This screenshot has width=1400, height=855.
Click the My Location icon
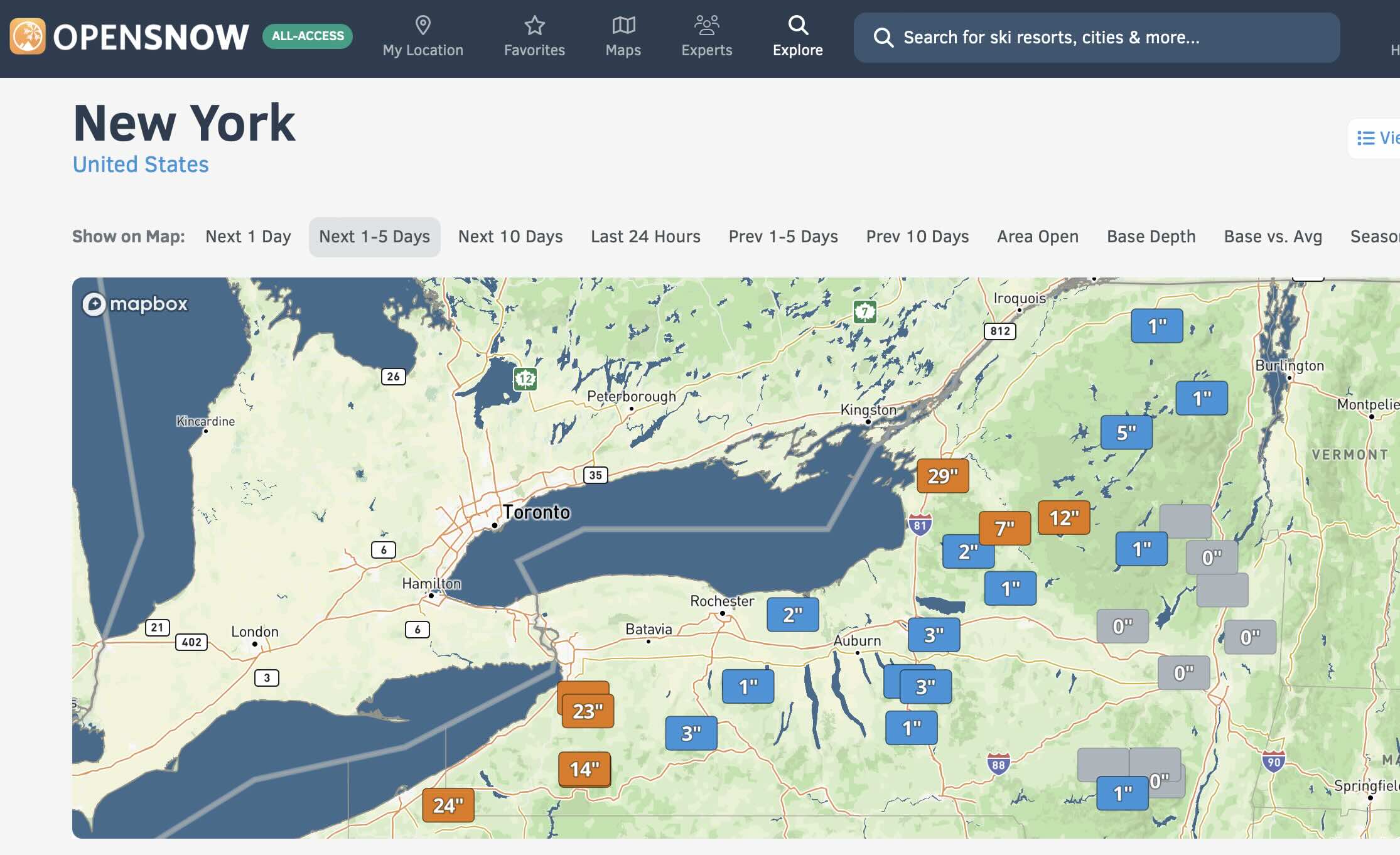423,24
